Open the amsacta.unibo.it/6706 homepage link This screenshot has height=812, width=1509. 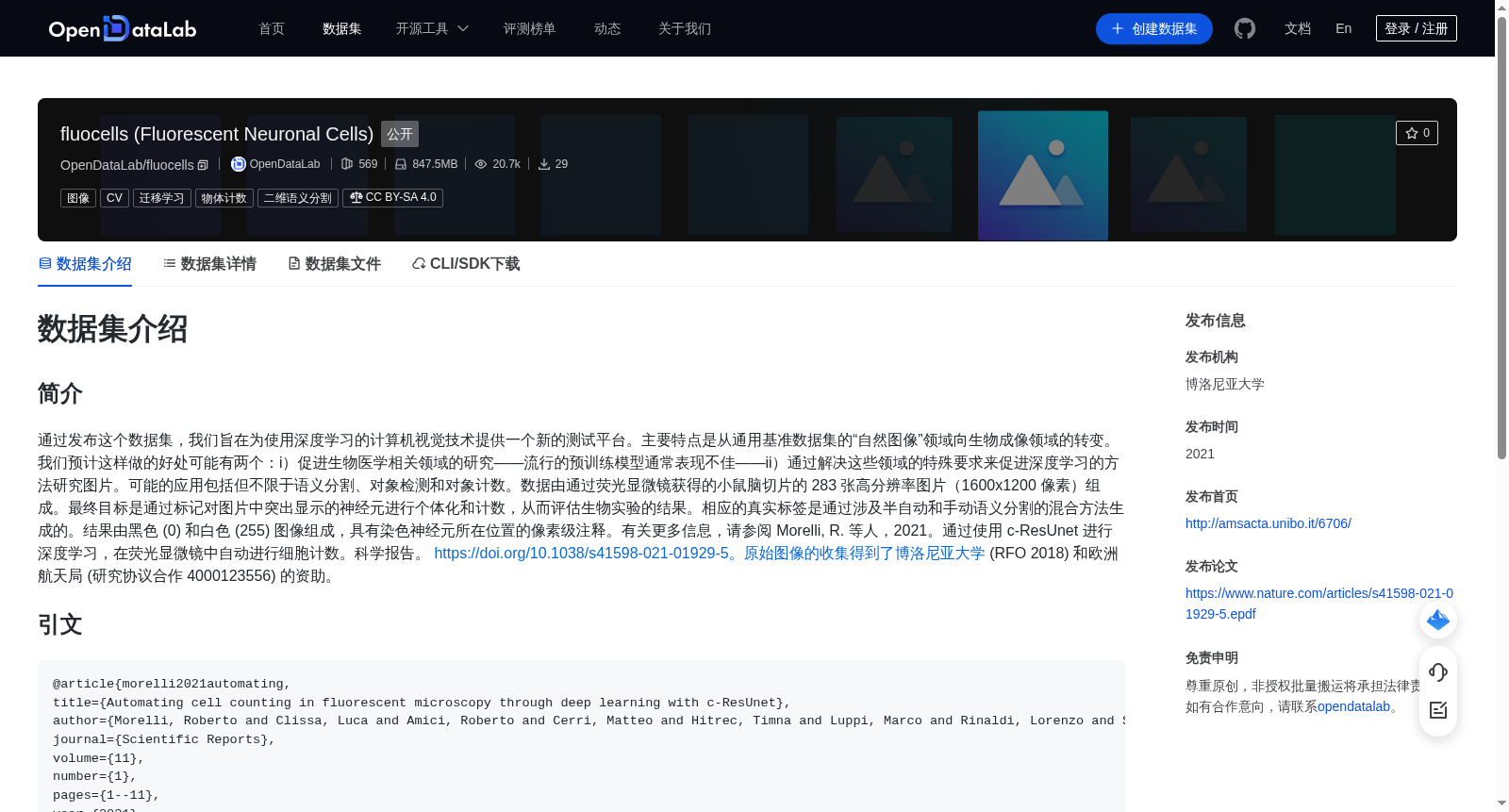[1269, 523]
